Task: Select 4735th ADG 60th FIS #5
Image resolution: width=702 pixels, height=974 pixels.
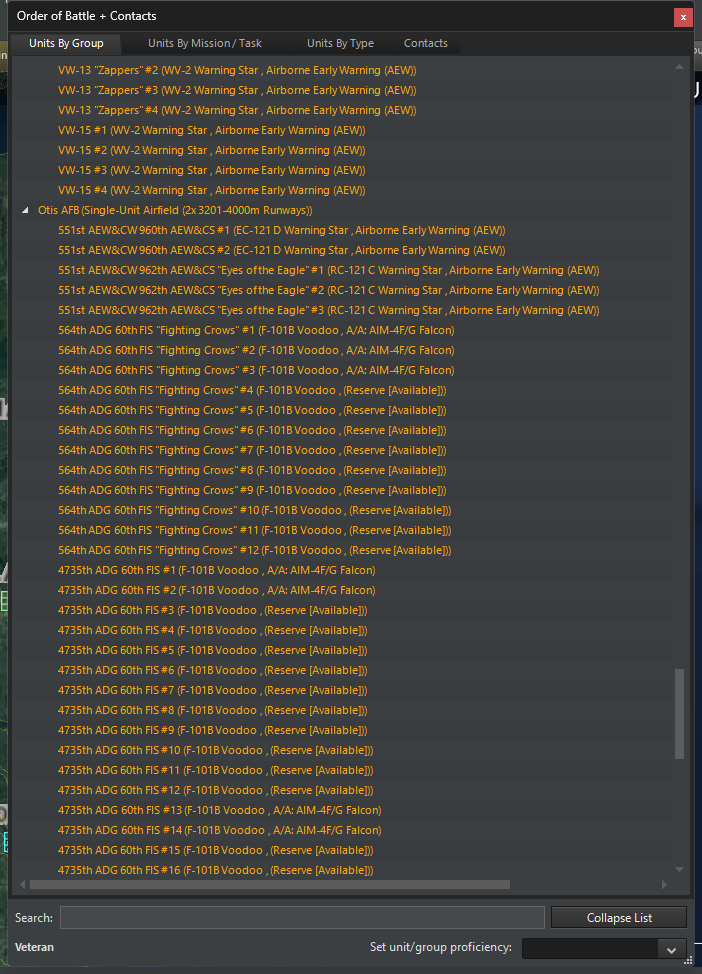Action: click(x=213, y=650)
